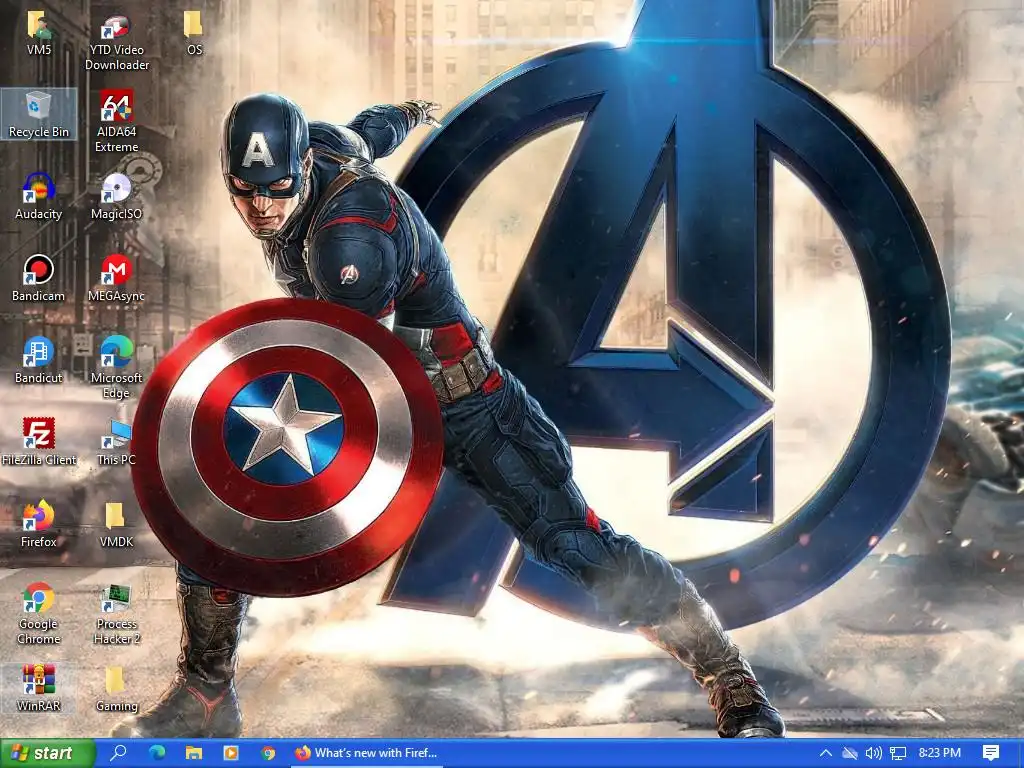Image resolution: width=1024 pixels, height=768 pixels.
Task: Open MEGAsync desktop shortcut
Action: coord(116,278)
